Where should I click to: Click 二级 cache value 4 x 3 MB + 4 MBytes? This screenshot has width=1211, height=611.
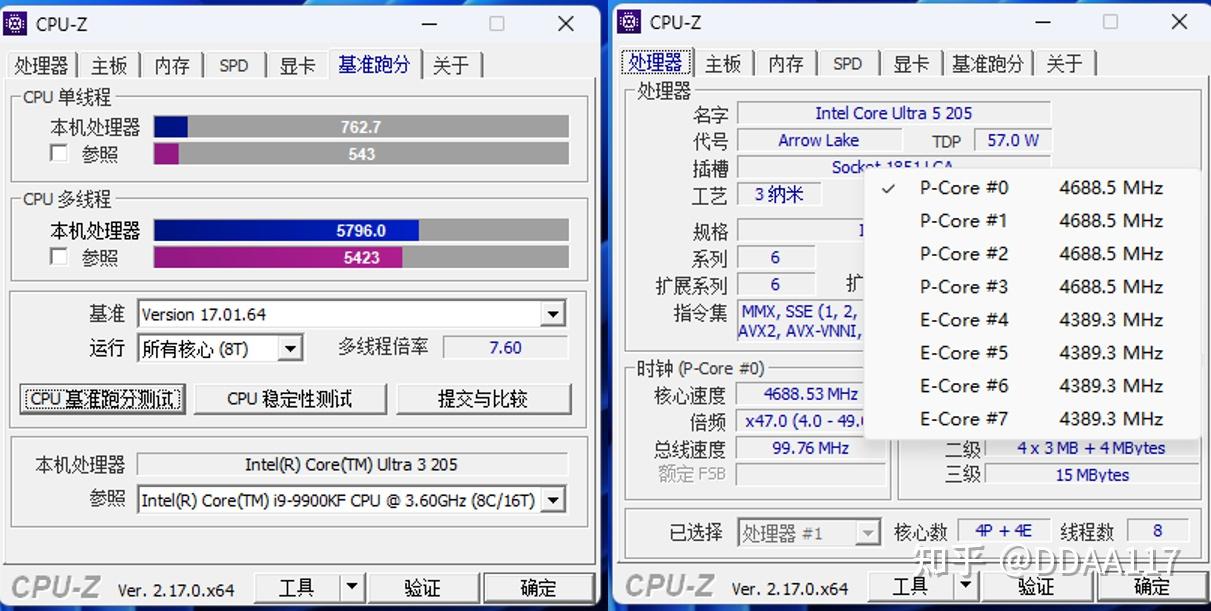tap(1092, 449)
